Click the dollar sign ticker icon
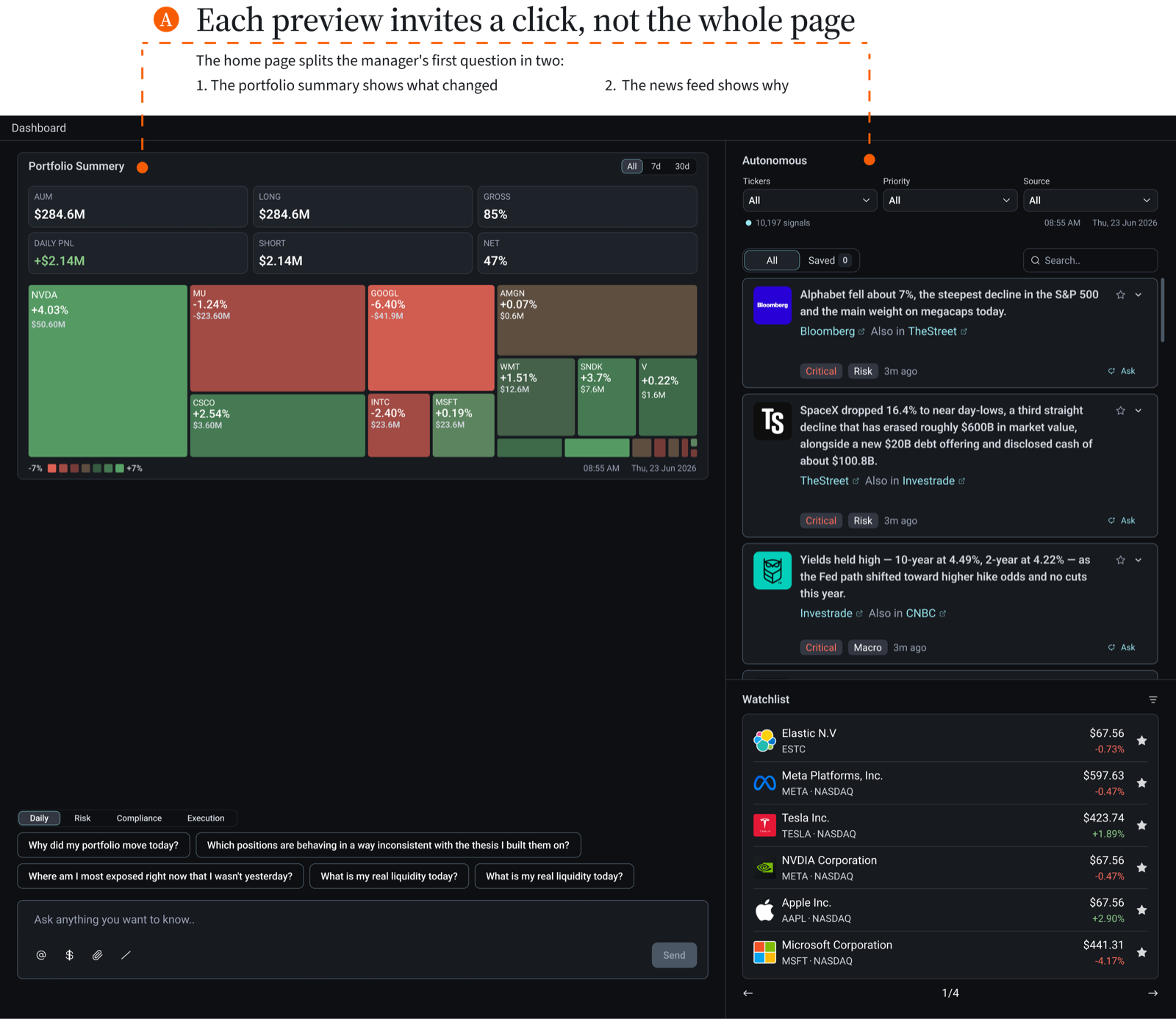 (x=69, y=955)
